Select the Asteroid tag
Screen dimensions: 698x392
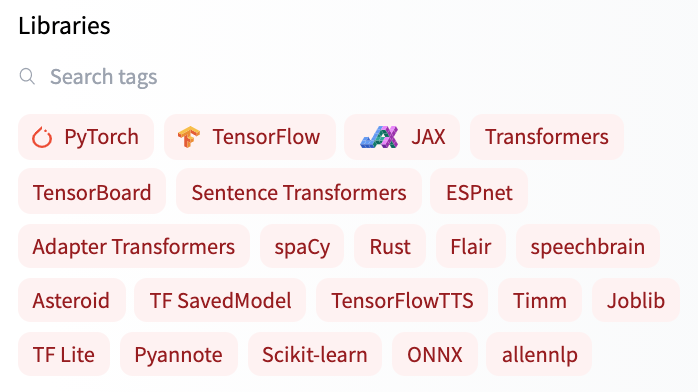coord(71,300)
